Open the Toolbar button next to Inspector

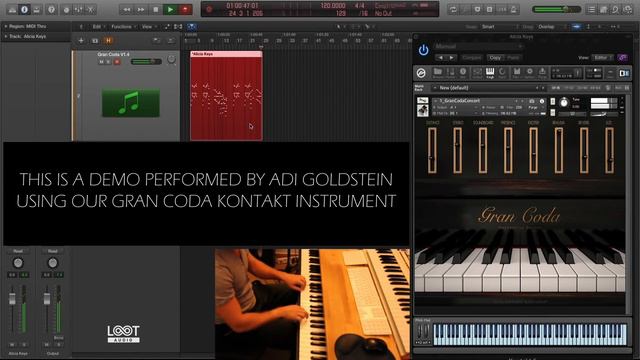tap(37, 9)
